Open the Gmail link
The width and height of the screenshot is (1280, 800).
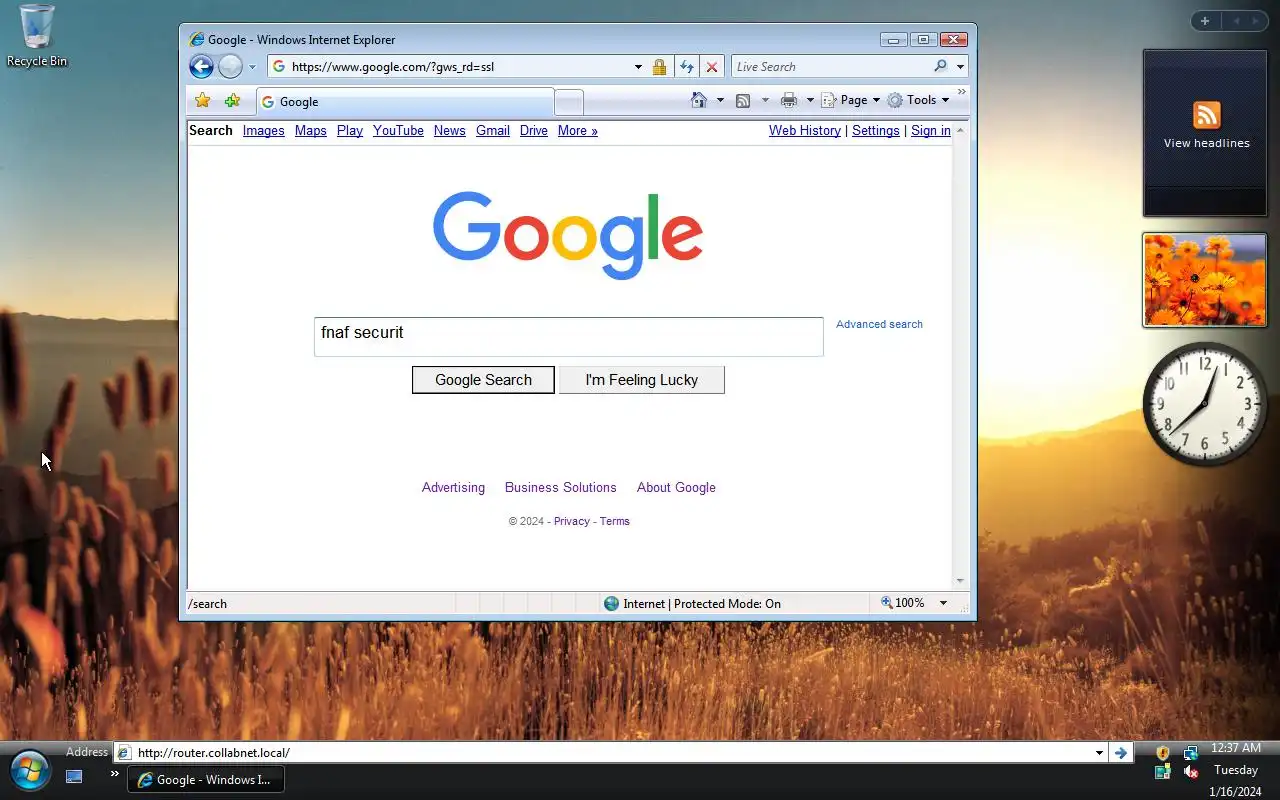pyautogui.click(x=493, y=131)
